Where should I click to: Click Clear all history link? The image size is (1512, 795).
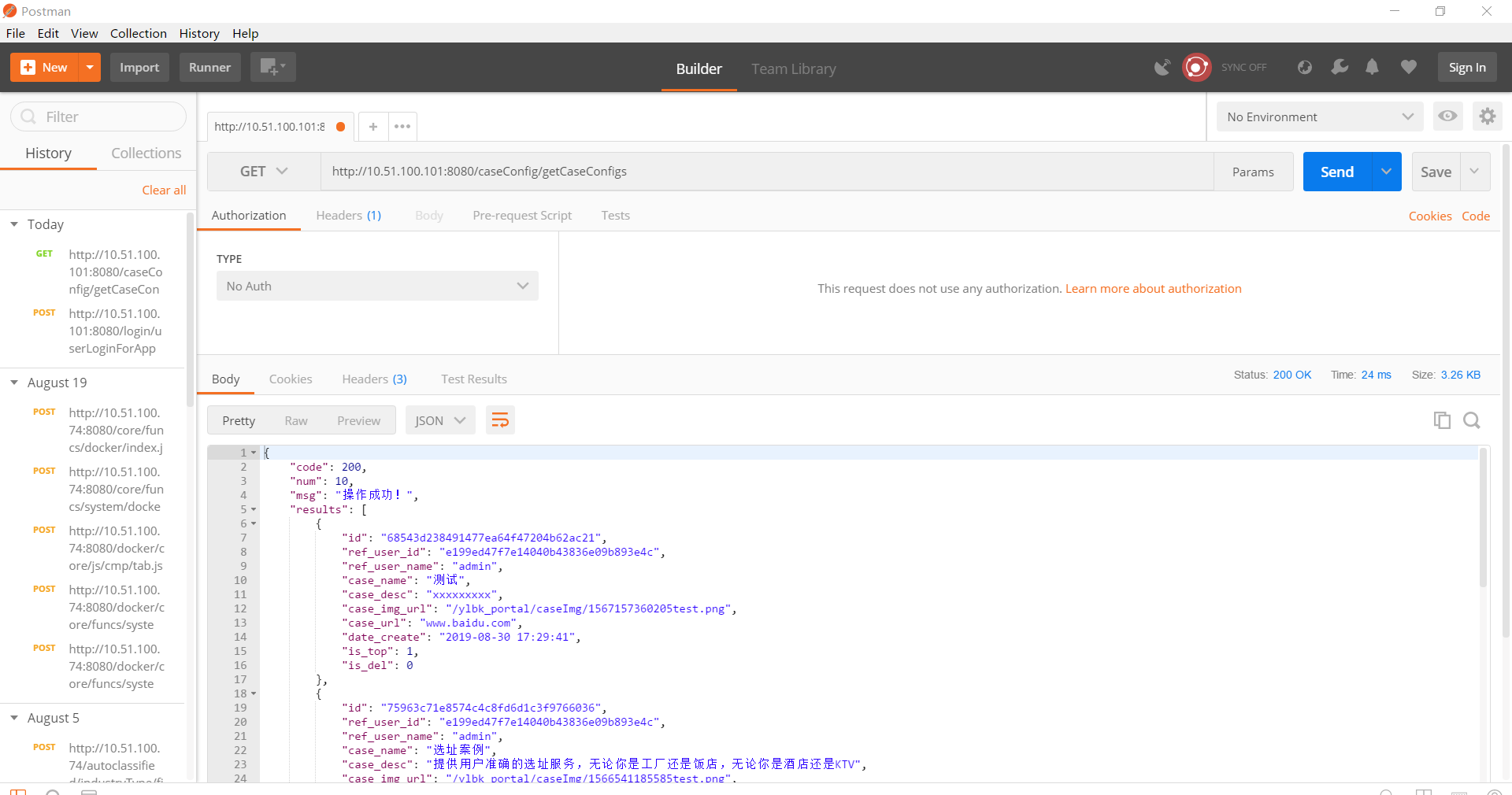pyautogui.click(x=164, y=190)
